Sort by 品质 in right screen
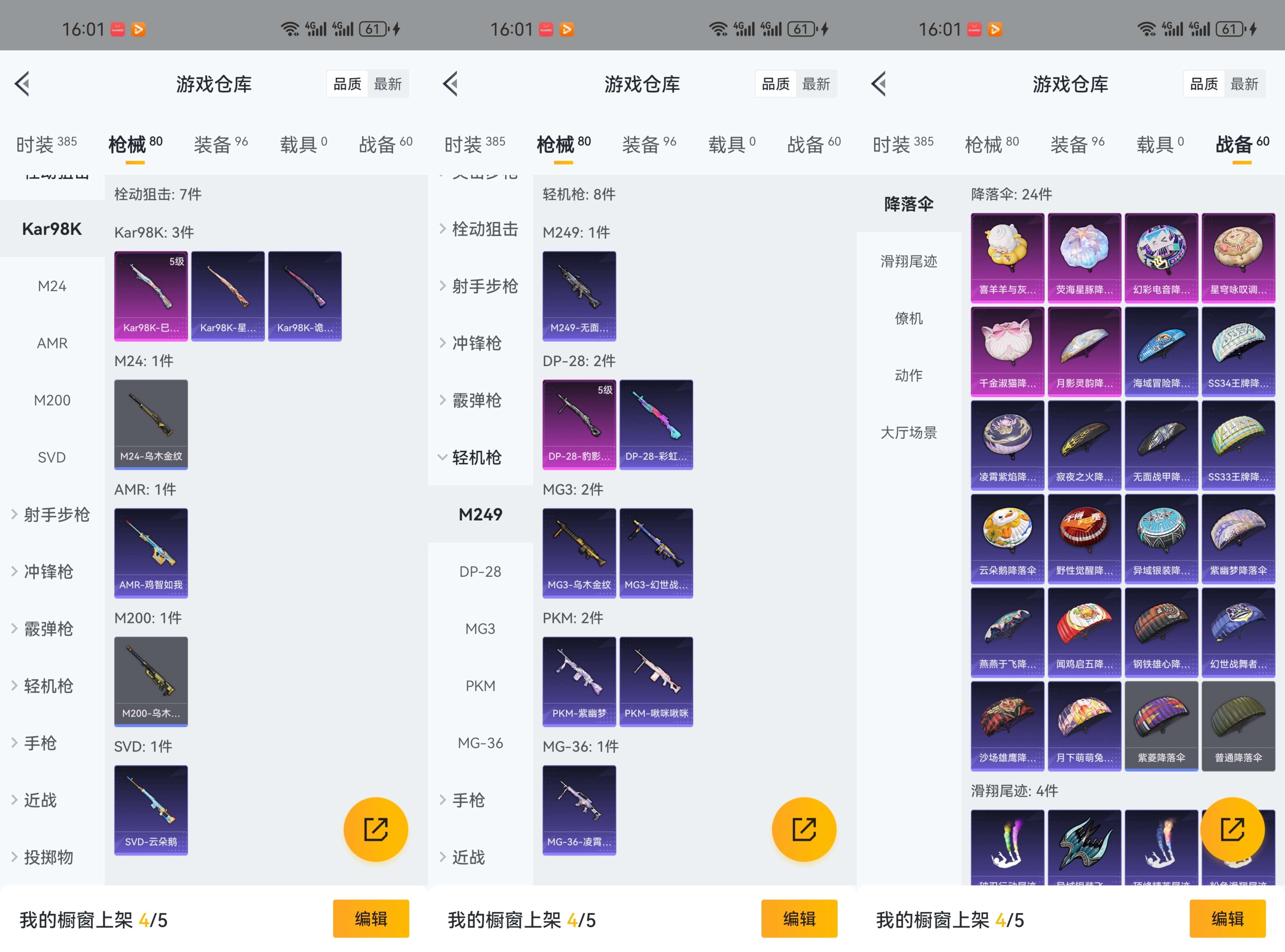 1204,84
